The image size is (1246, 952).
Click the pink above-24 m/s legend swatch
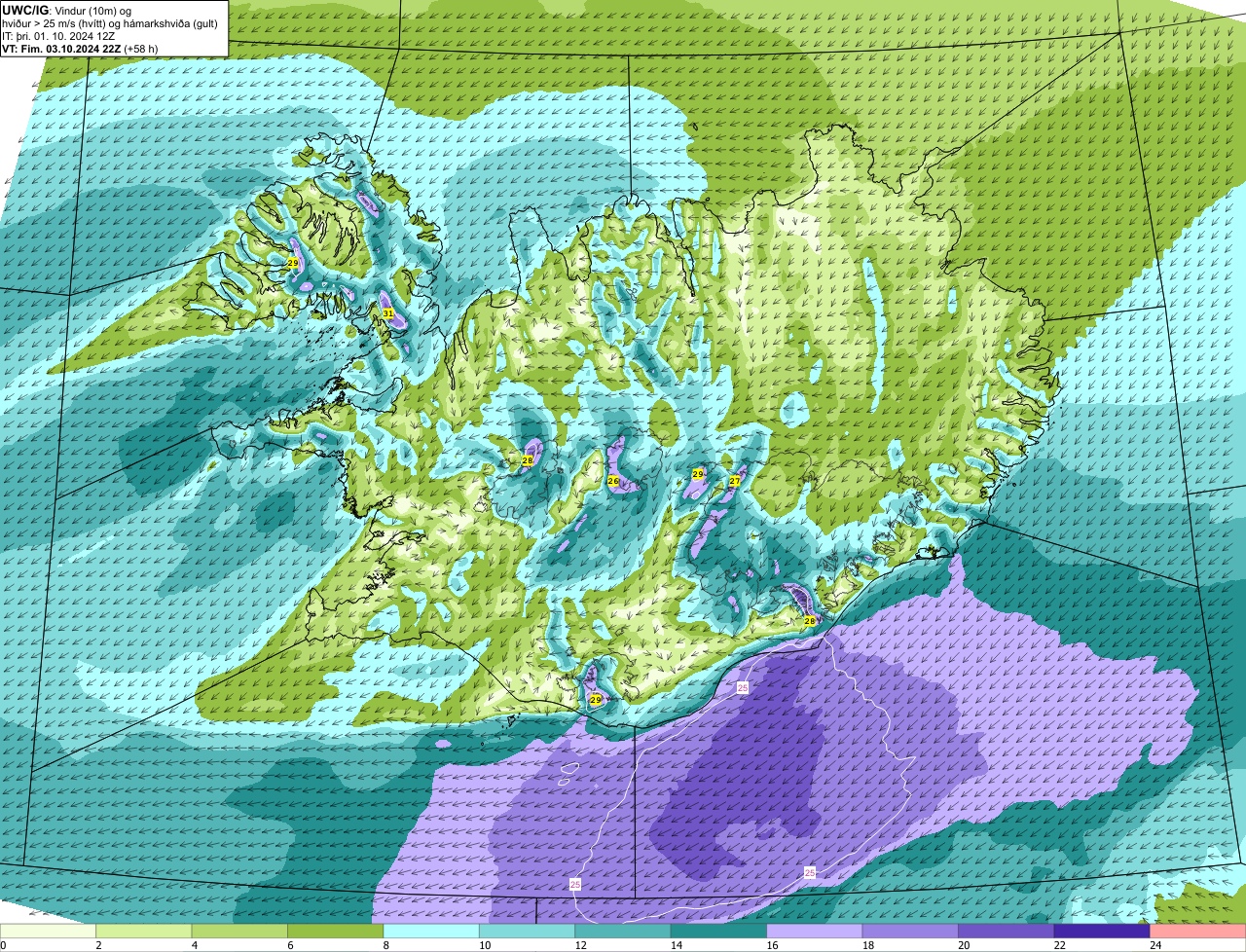click(1198, 932)
